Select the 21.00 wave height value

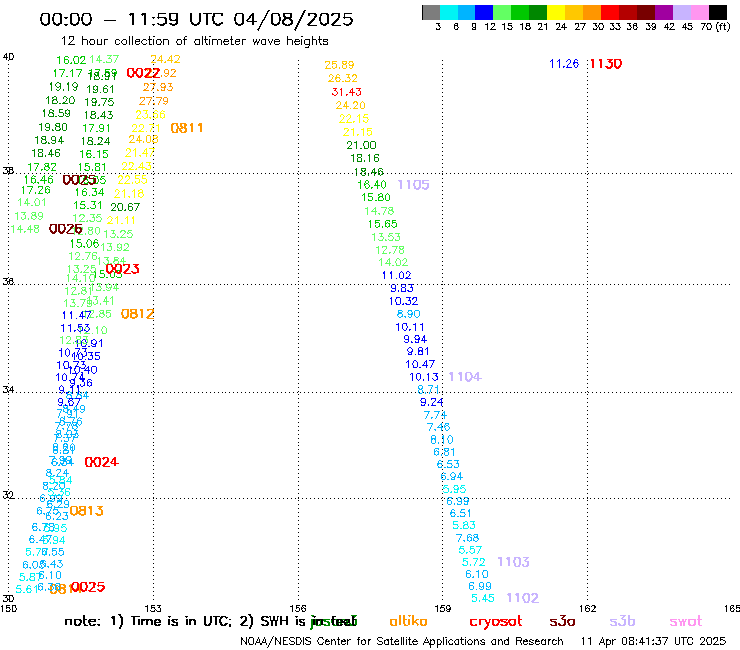tap(362, 145)
